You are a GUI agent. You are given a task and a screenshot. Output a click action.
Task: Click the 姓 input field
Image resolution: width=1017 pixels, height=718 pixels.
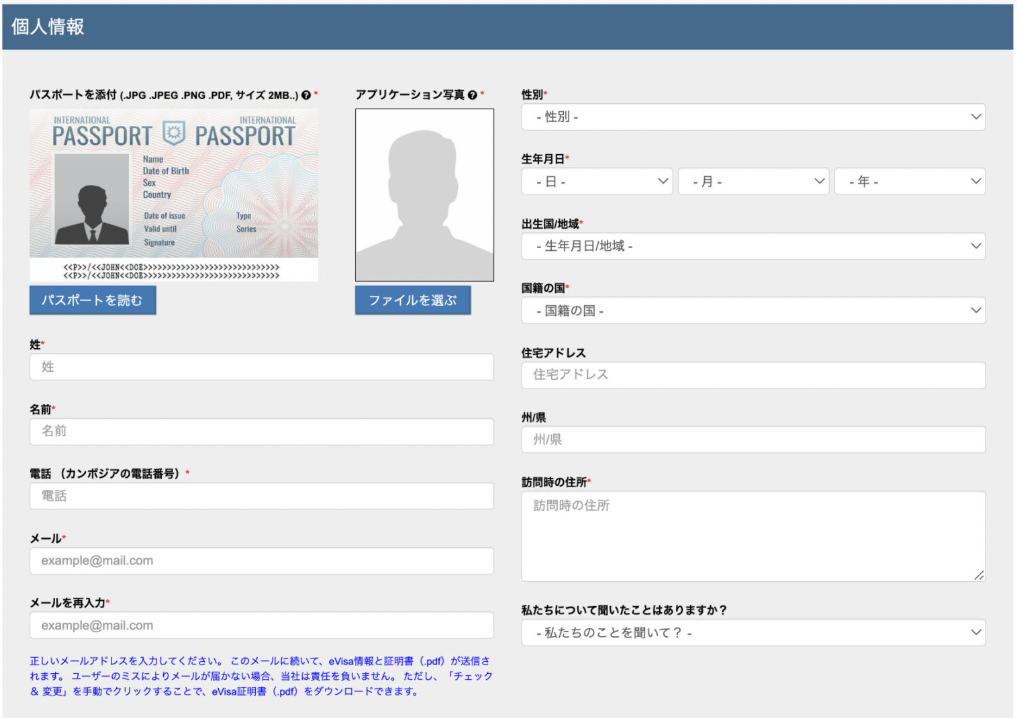[x=262, y=367]
